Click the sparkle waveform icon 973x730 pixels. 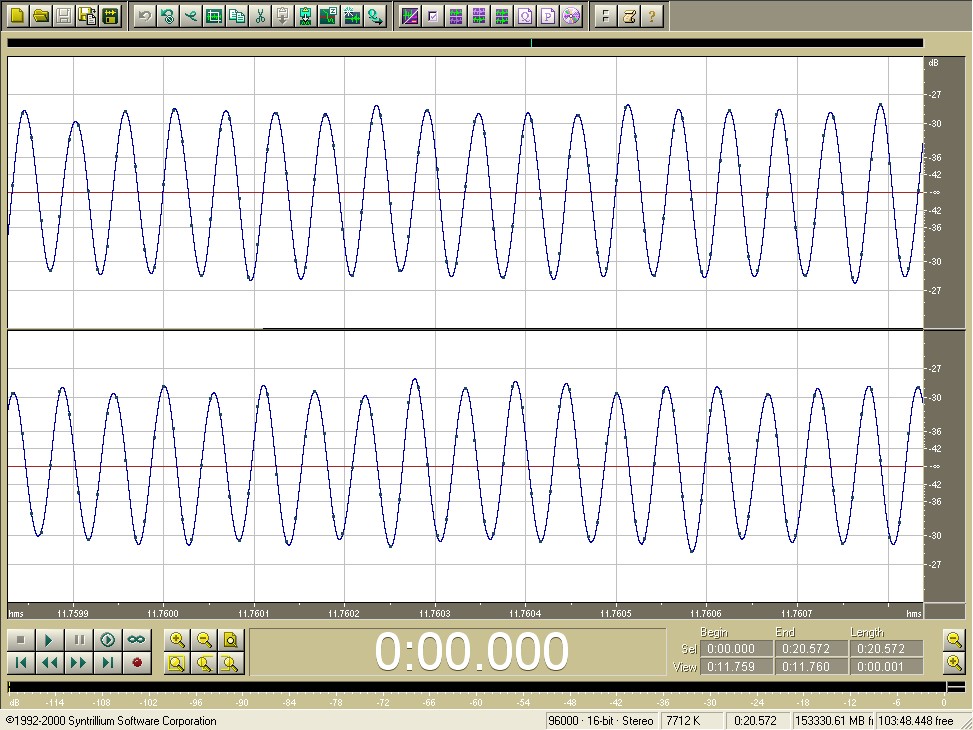click(x=352, y=16)
